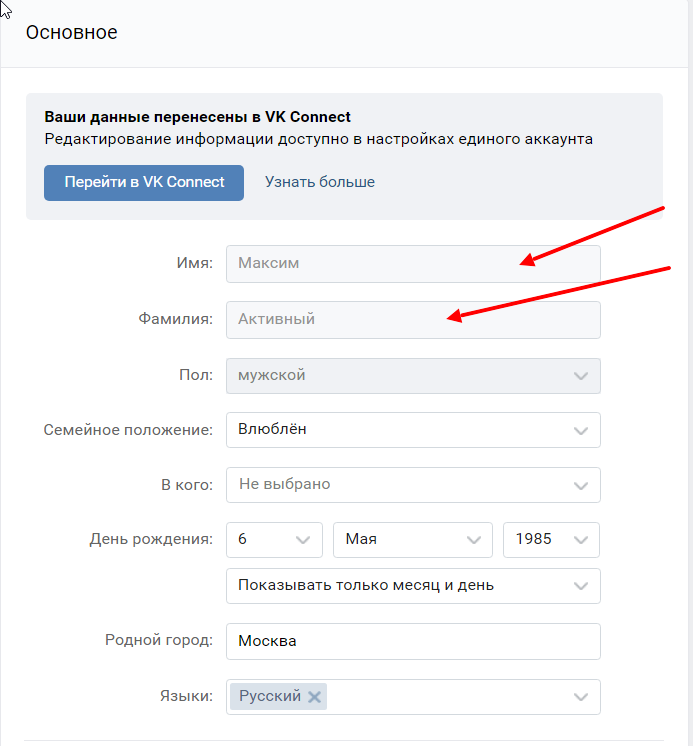This screenshot has height=746, width=693.
Task: Select the Семейное положение Влюблён dropdown
Action: click(413, 430)
